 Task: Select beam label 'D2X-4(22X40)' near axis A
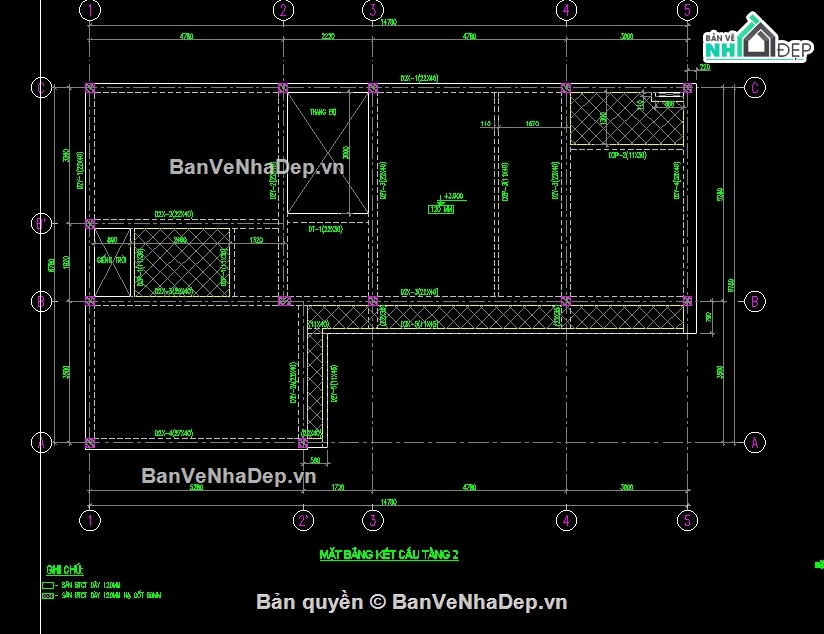[174, 433]
